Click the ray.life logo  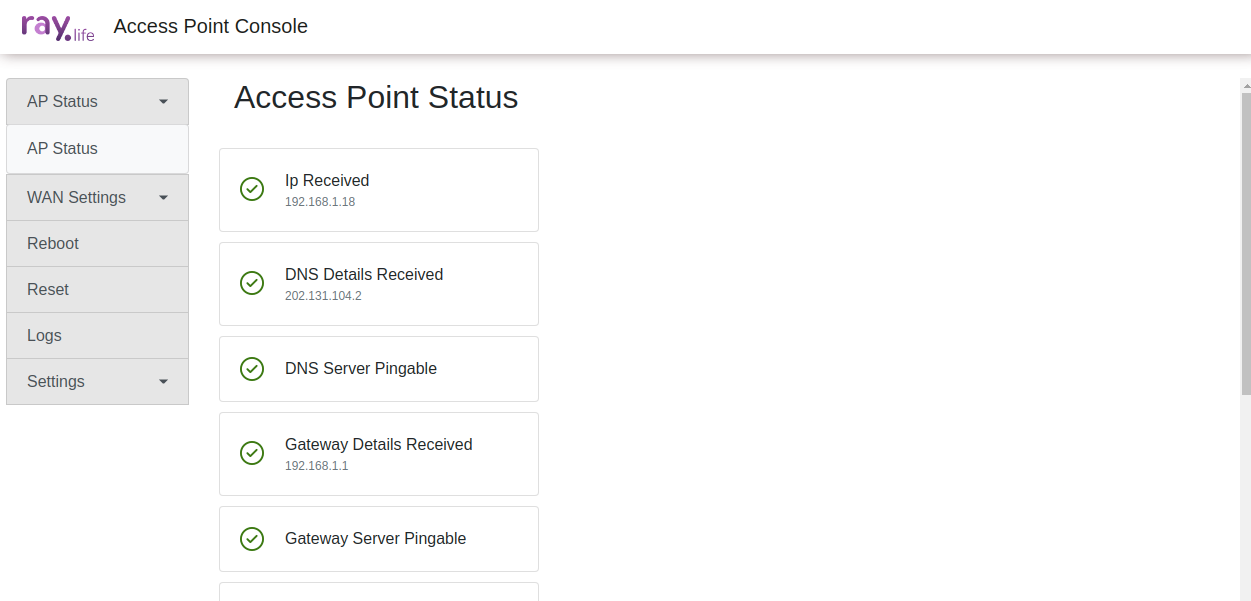58,27
